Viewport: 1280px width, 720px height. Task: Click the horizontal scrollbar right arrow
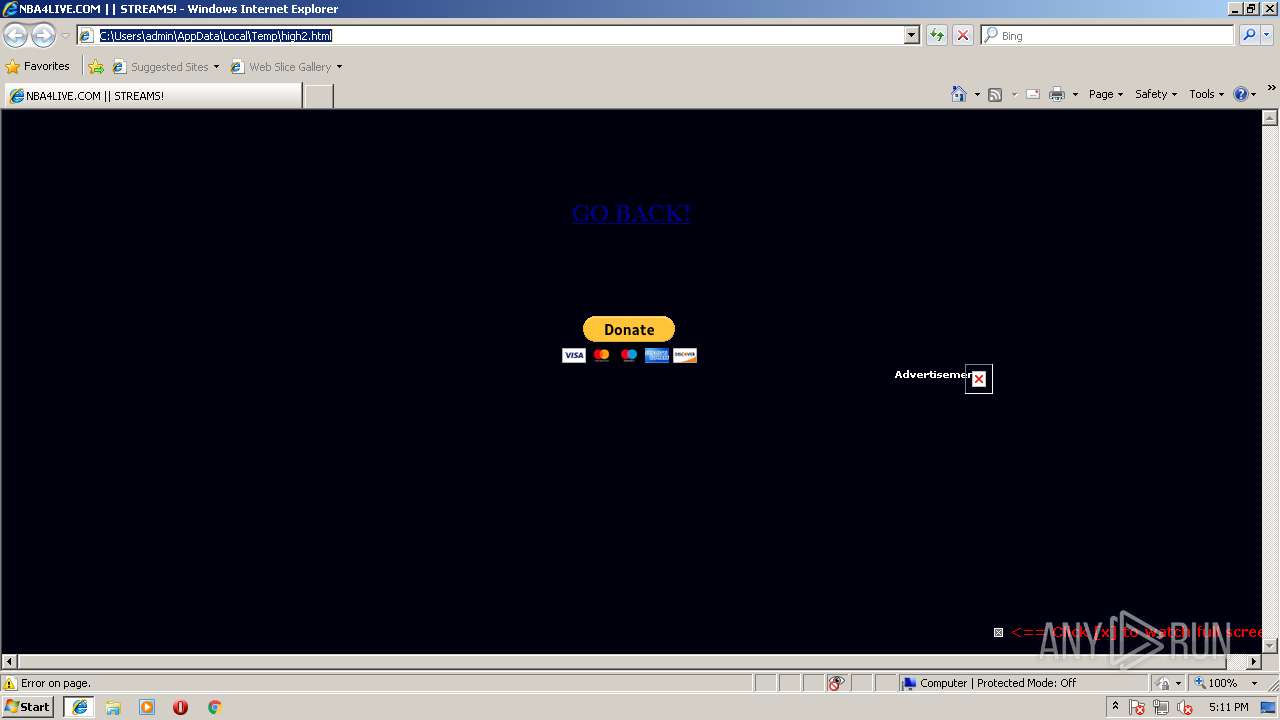pos(1254,661)
